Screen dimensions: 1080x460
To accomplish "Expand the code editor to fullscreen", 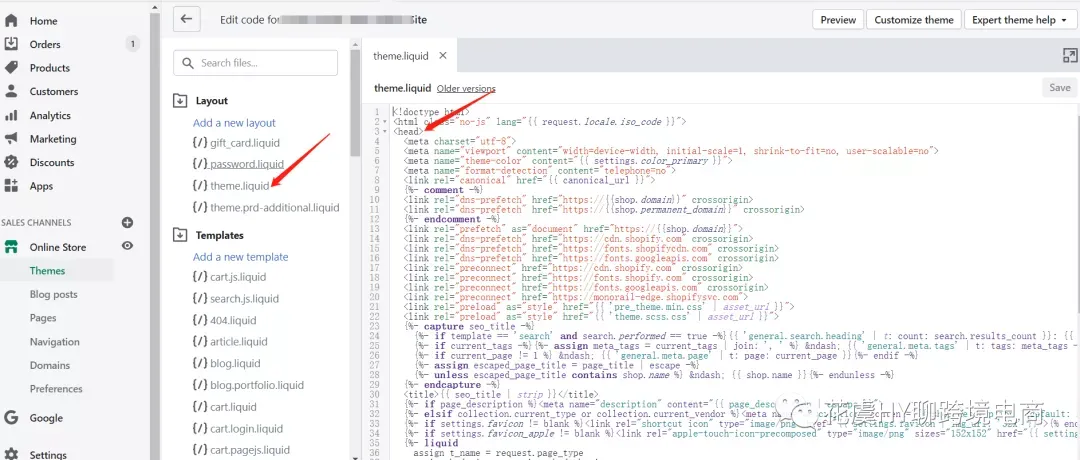I will point(1070,56).
